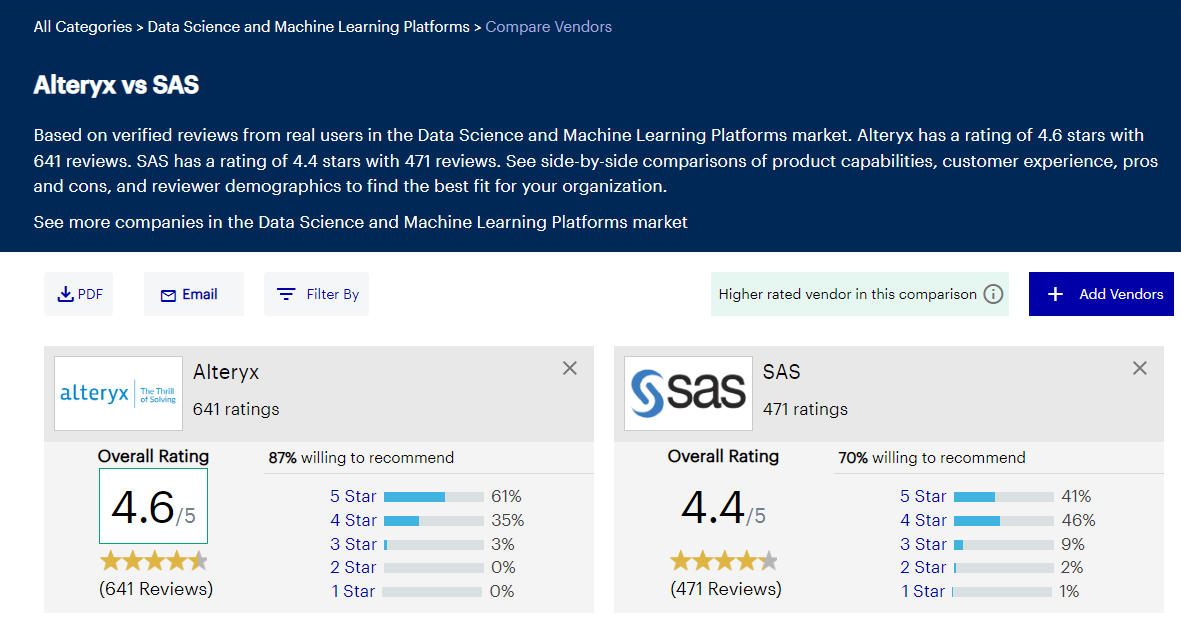Screen dimensions: 1181x622
Task: Open SAS (471 Reviews) text
Action: click(726, 589)
